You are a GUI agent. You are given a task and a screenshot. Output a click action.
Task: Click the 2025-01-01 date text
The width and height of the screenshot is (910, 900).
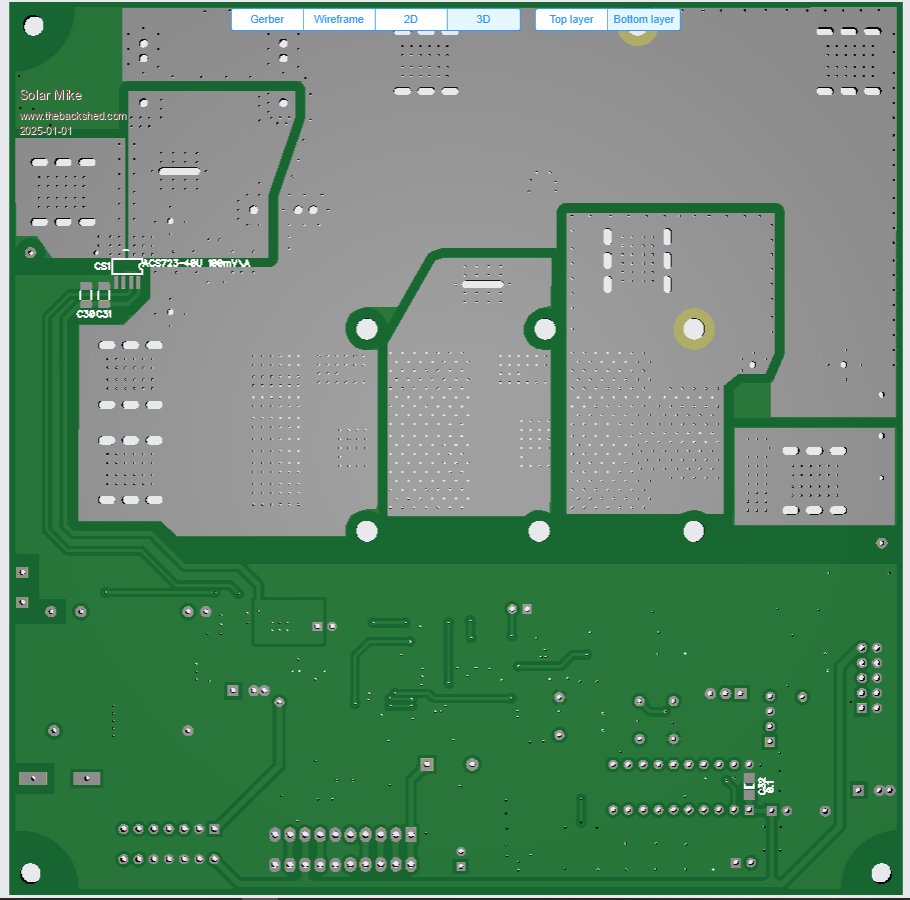[x=46, y=131]
